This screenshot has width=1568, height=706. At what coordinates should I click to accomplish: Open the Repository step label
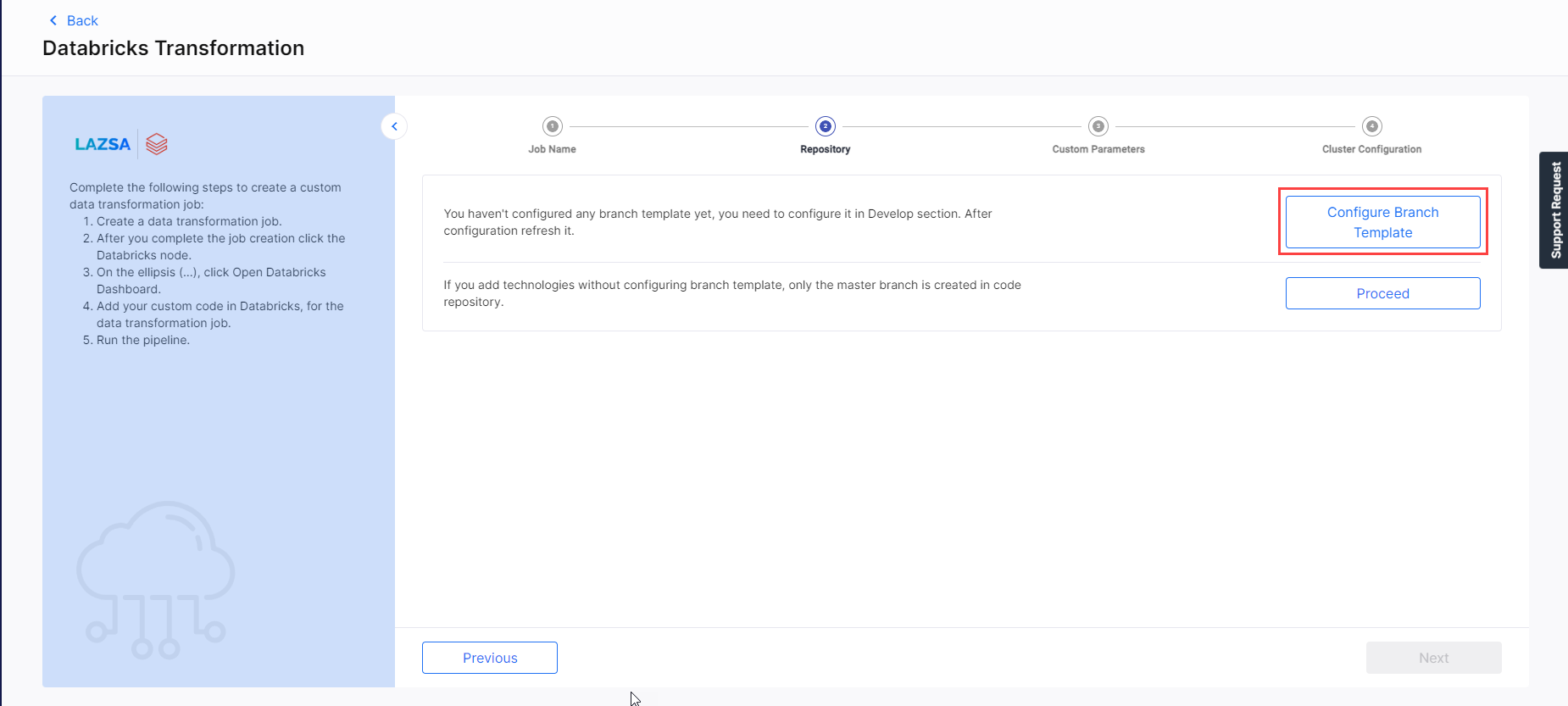(x=826, y=149)
